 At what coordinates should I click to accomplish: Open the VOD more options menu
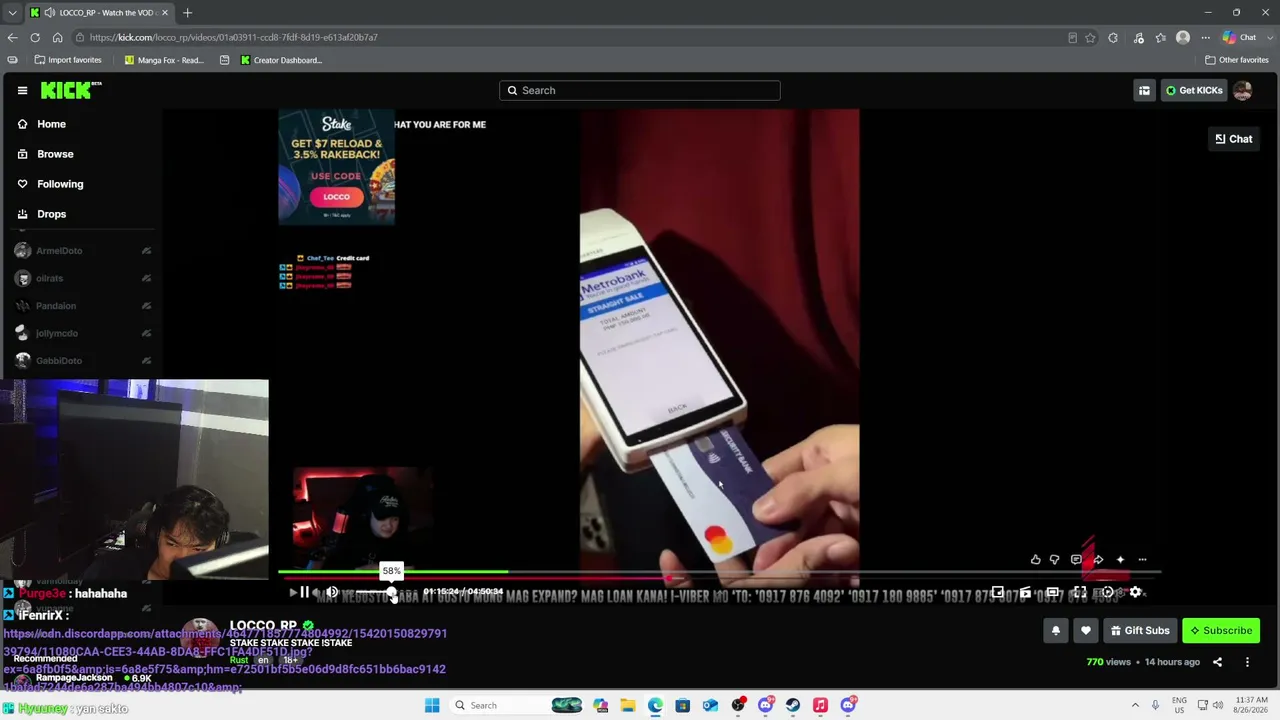pos(1247,662)
